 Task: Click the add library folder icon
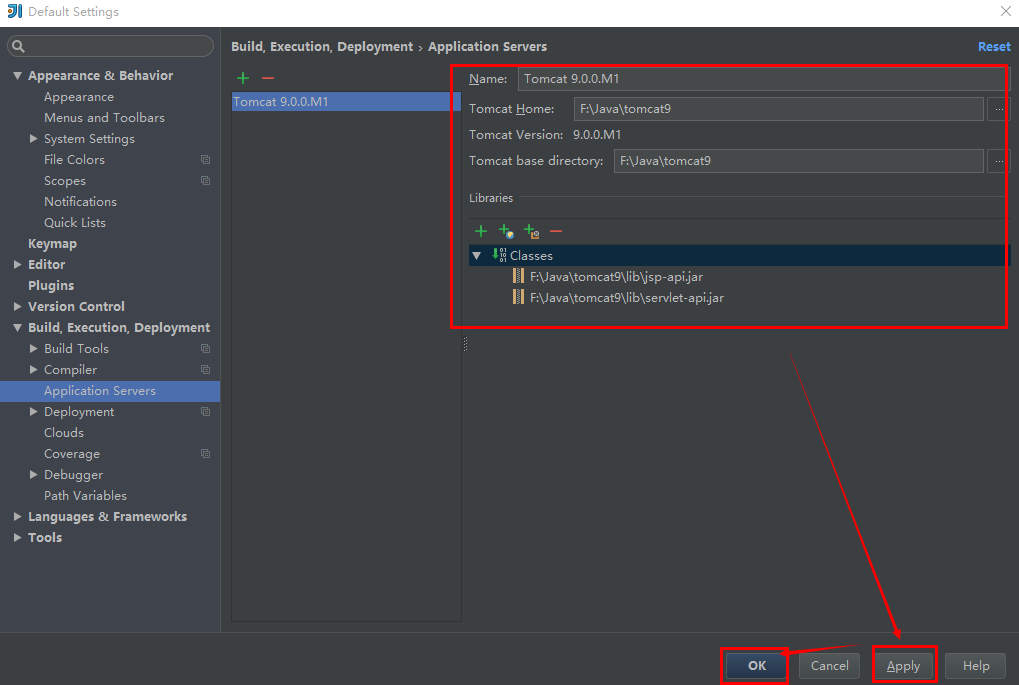[531, 231]
